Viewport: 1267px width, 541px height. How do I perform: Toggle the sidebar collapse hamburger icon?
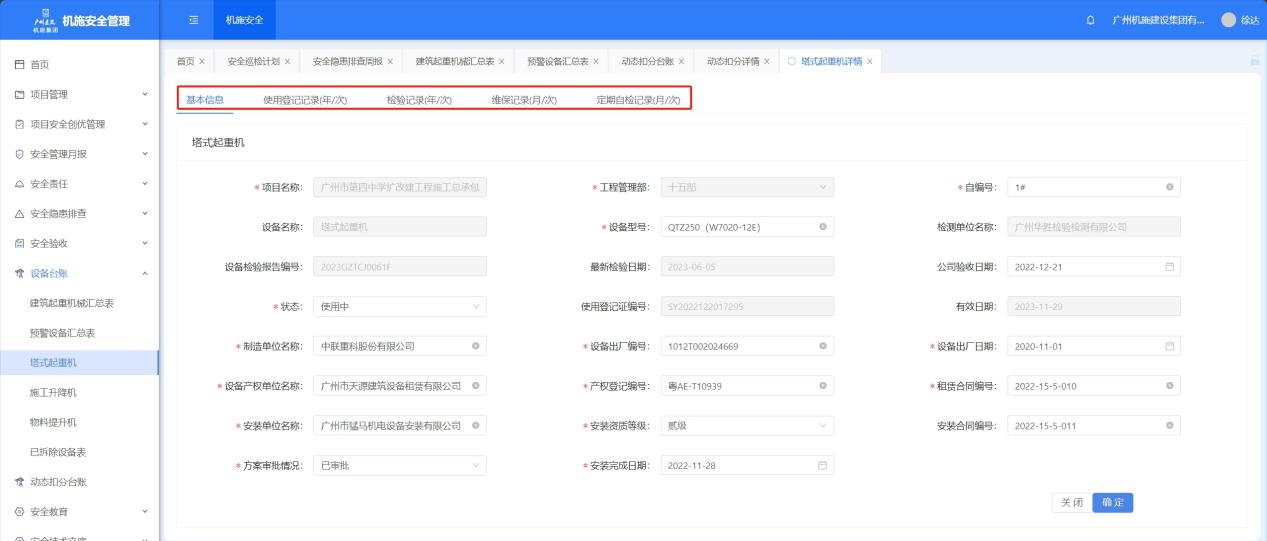[194, 22]
